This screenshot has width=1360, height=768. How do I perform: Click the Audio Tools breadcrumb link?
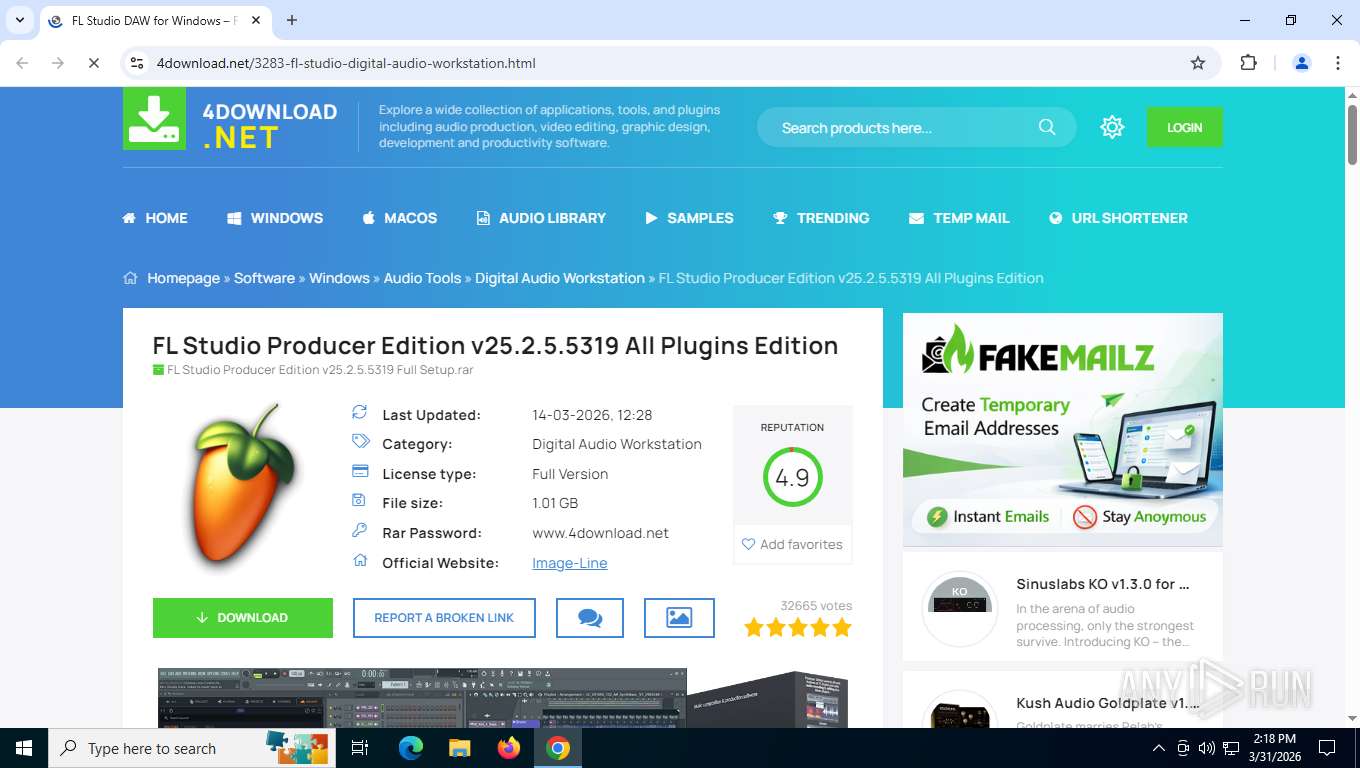(422, 278)
